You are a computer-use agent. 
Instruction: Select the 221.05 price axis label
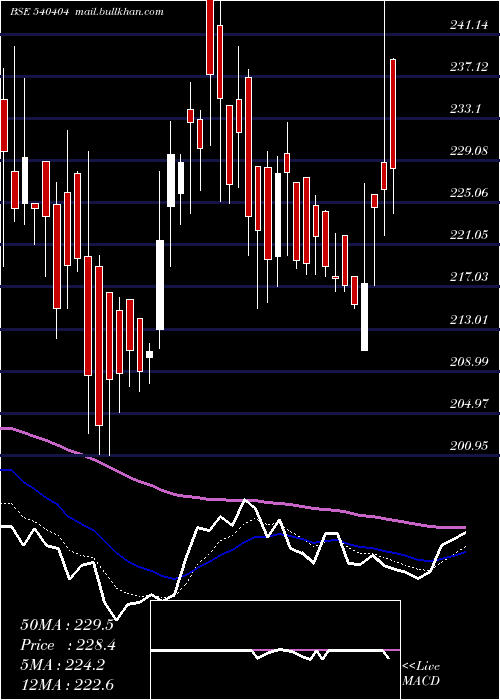coord(469,235)
